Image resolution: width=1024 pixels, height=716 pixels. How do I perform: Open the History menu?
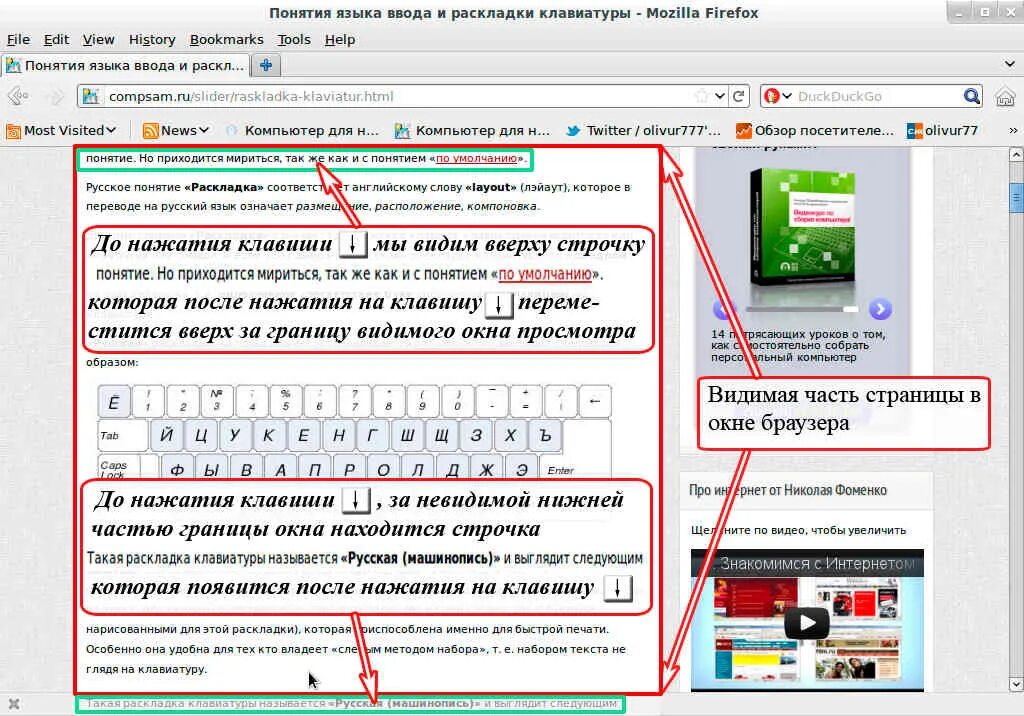coord(152,40)
